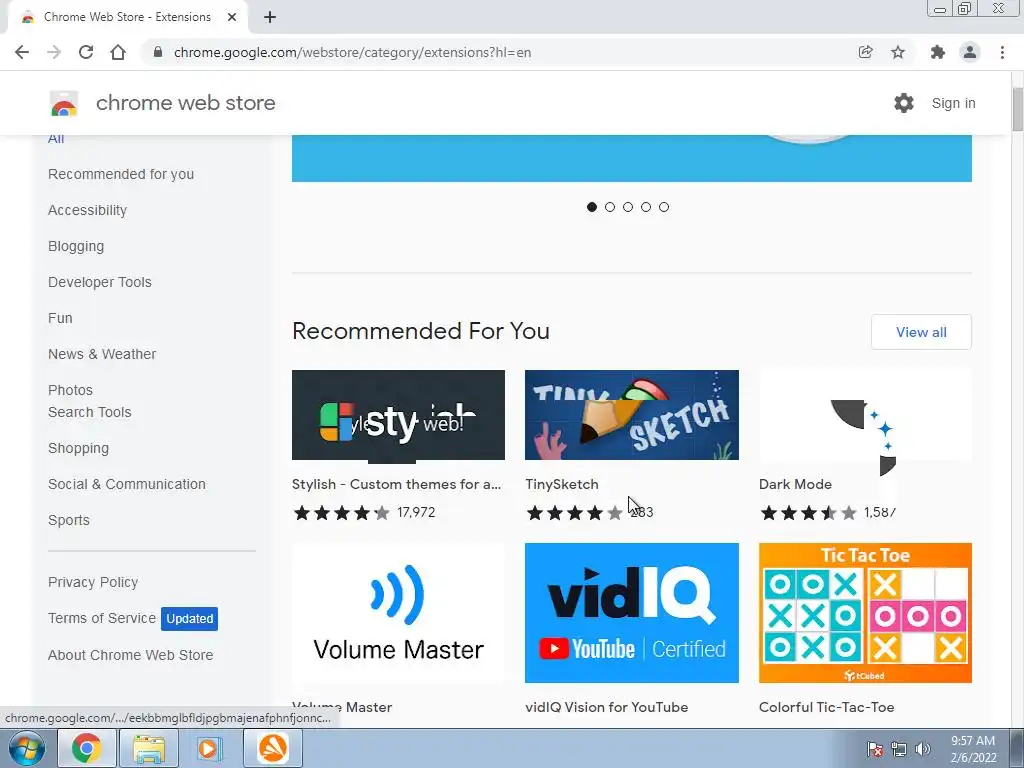Image resolution: width=1024 pixels, height=768 pixels.
Task: Open the browser home page icon
Action: pos(118,52)
